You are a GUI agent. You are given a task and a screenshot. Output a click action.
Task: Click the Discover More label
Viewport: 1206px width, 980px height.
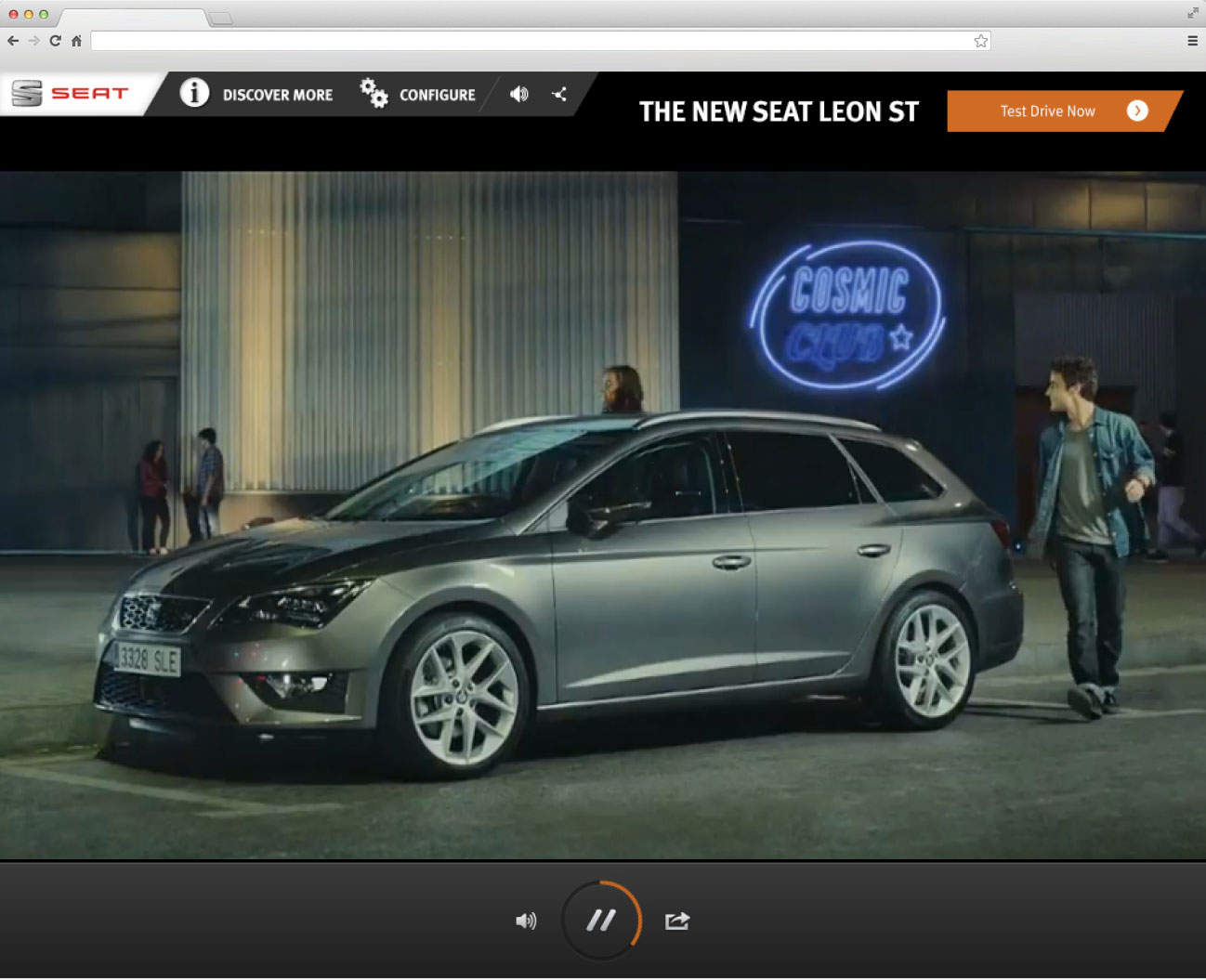click(278, 95)
